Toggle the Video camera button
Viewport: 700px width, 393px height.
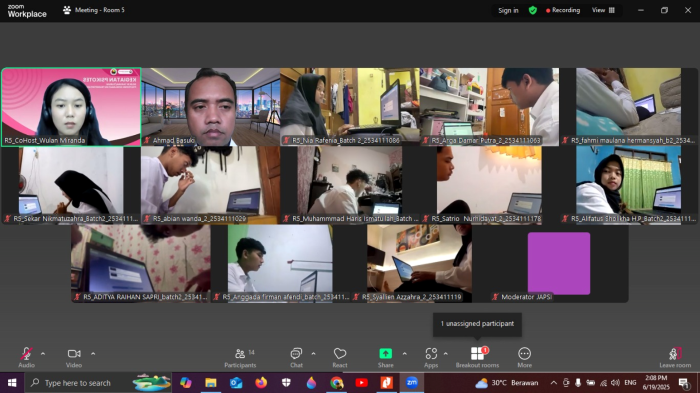pos(74,358)
